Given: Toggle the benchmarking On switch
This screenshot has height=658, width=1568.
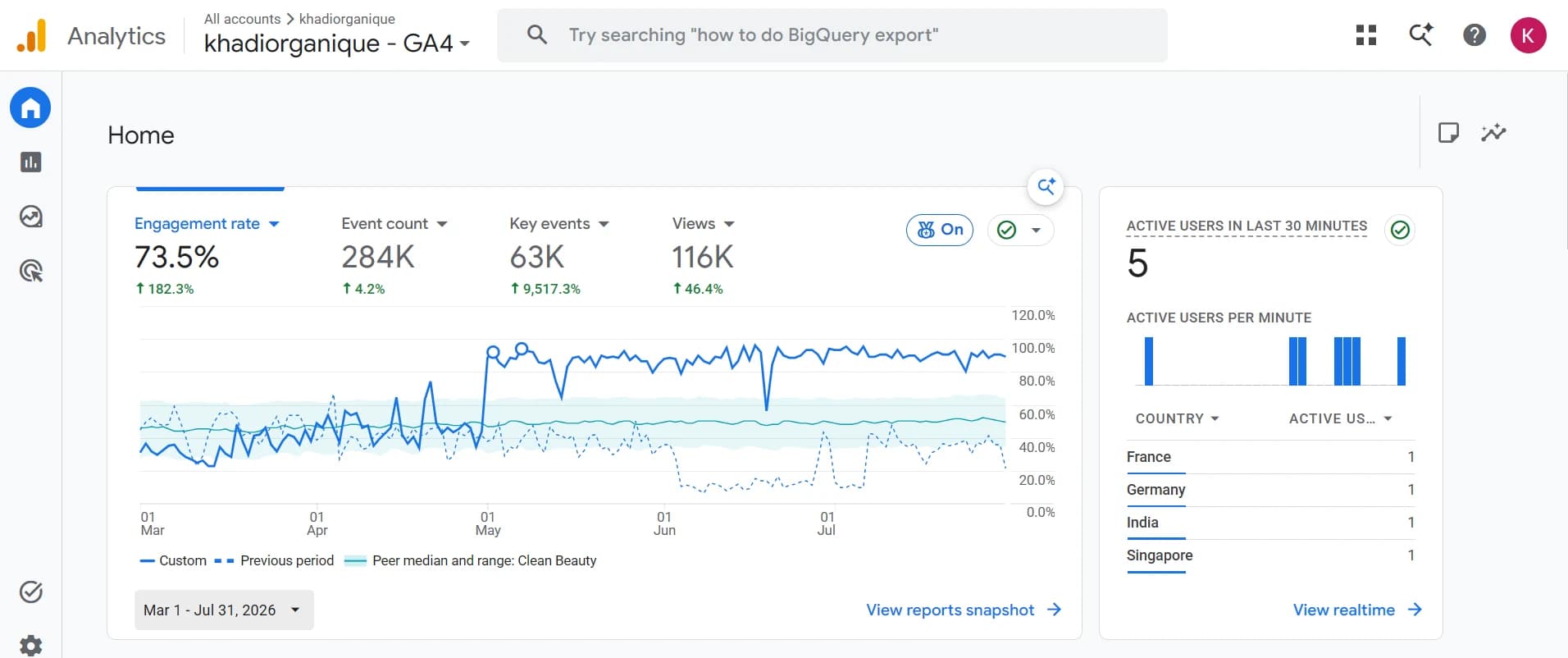Looking at the screenshot, I should [x=940, y=230].
